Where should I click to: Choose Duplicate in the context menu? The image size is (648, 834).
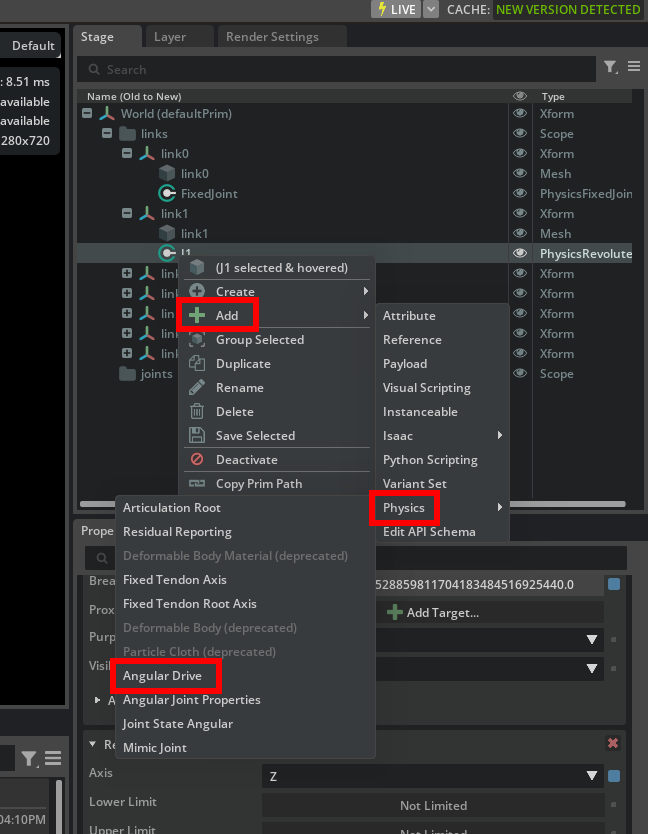point(243,364)
